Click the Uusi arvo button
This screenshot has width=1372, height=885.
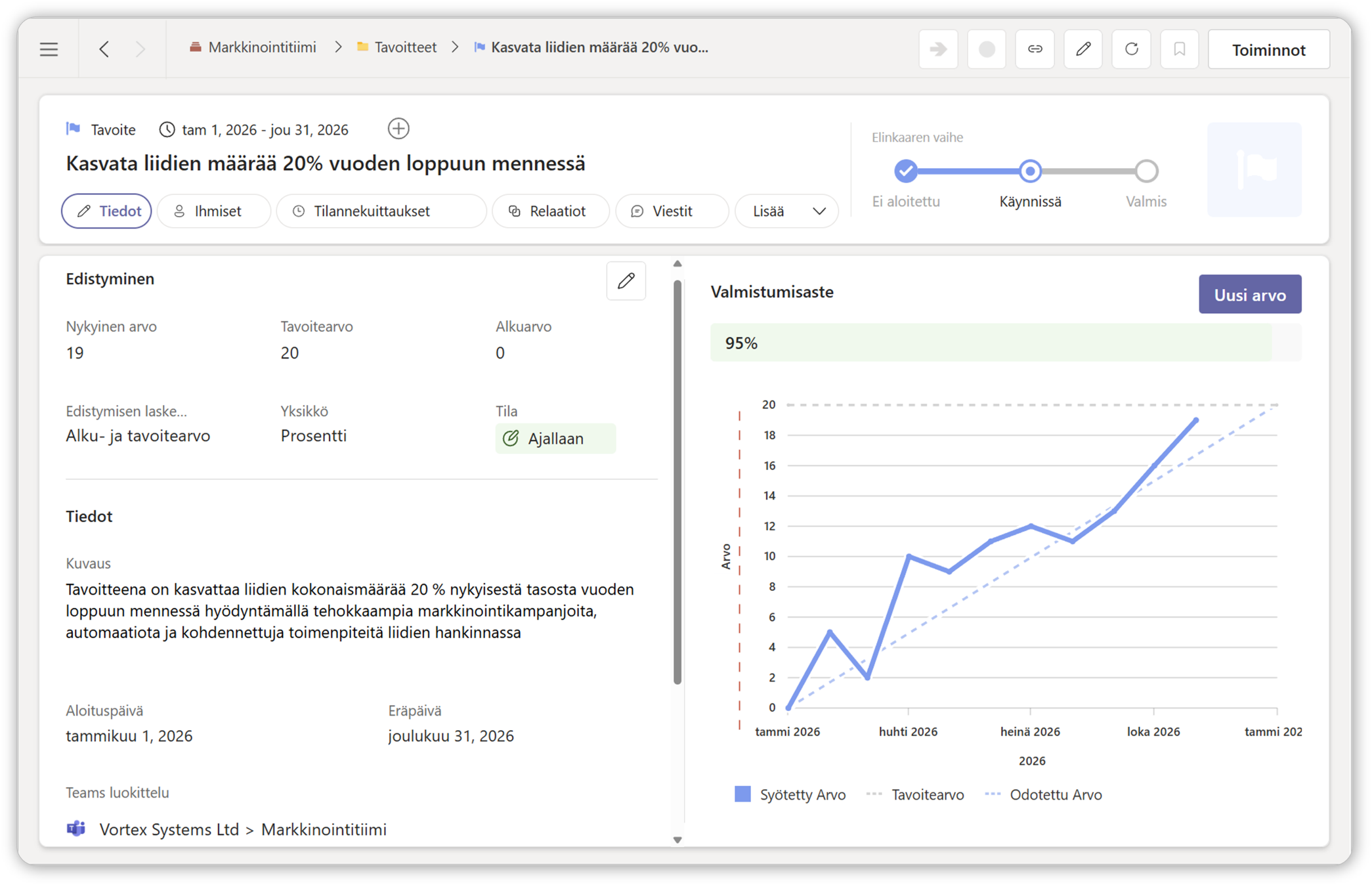pos(1249,295)
